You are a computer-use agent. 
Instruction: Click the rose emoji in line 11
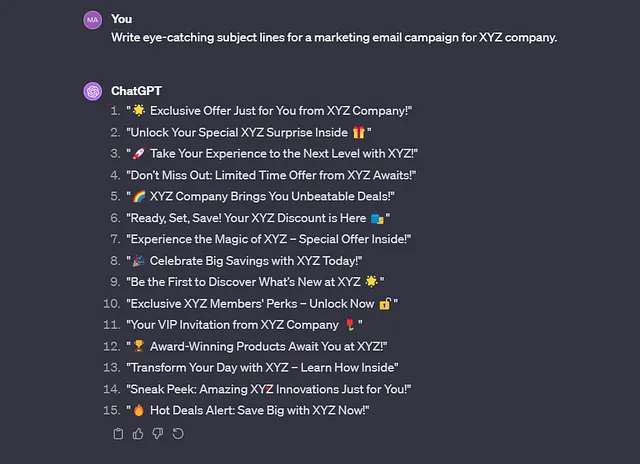pos(350,325)
